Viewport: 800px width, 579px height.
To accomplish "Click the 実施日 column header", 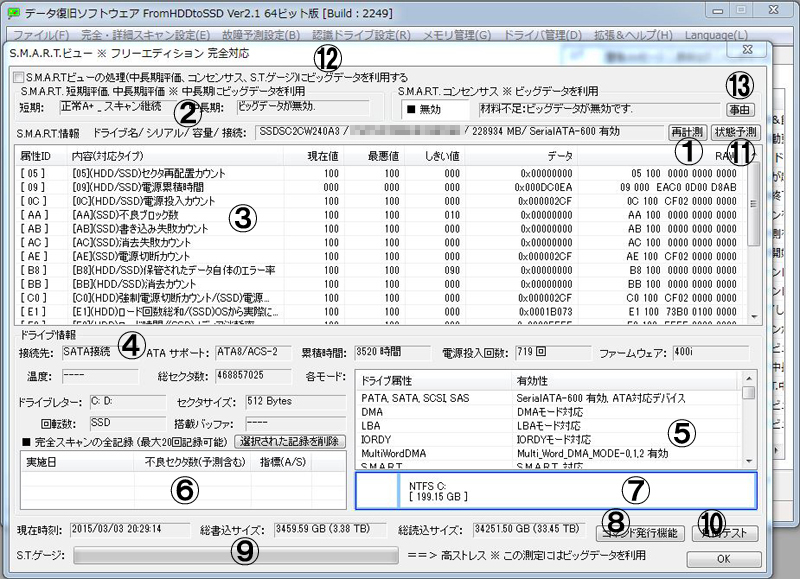I will pyautogui.click(x=78, y=462).
